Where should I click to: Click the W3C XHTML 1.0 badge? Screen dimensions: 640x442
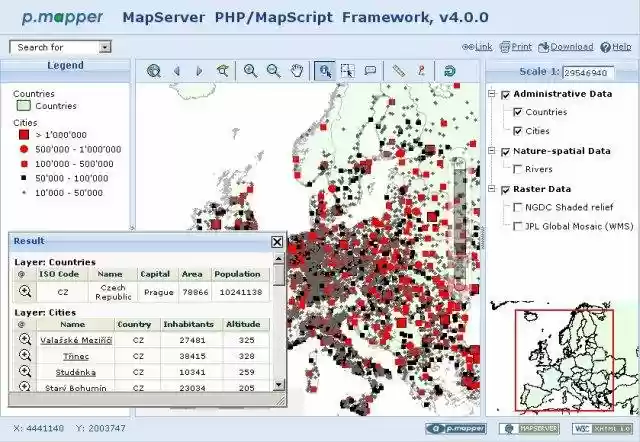(602, 429)
